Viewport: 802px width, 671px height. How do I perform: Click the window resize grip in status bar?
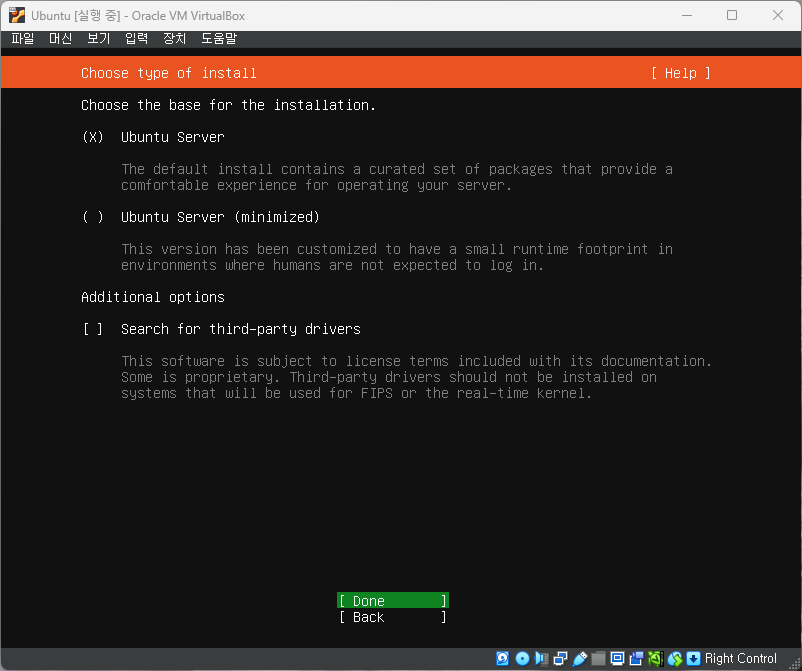click(794, 662)
